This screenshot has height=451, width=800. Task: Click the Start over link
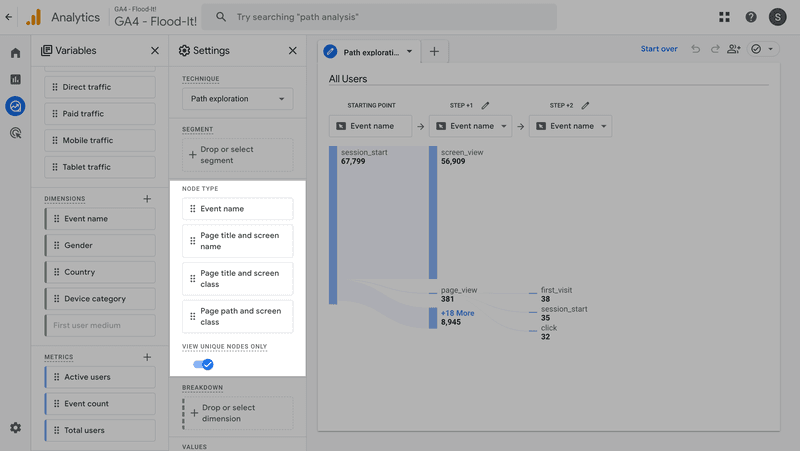659,49
